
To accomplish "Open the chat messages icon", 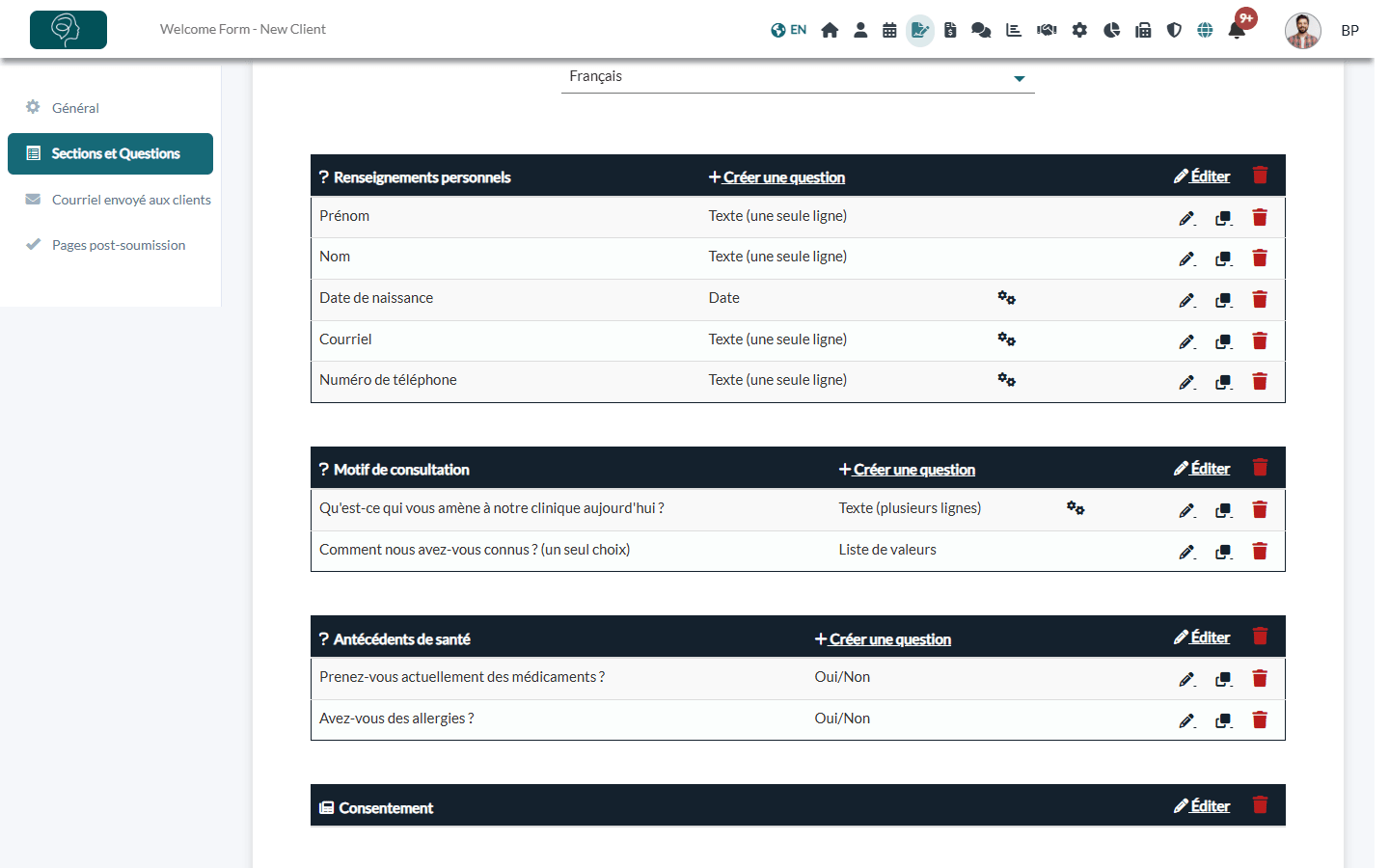I will coord(981,30).
